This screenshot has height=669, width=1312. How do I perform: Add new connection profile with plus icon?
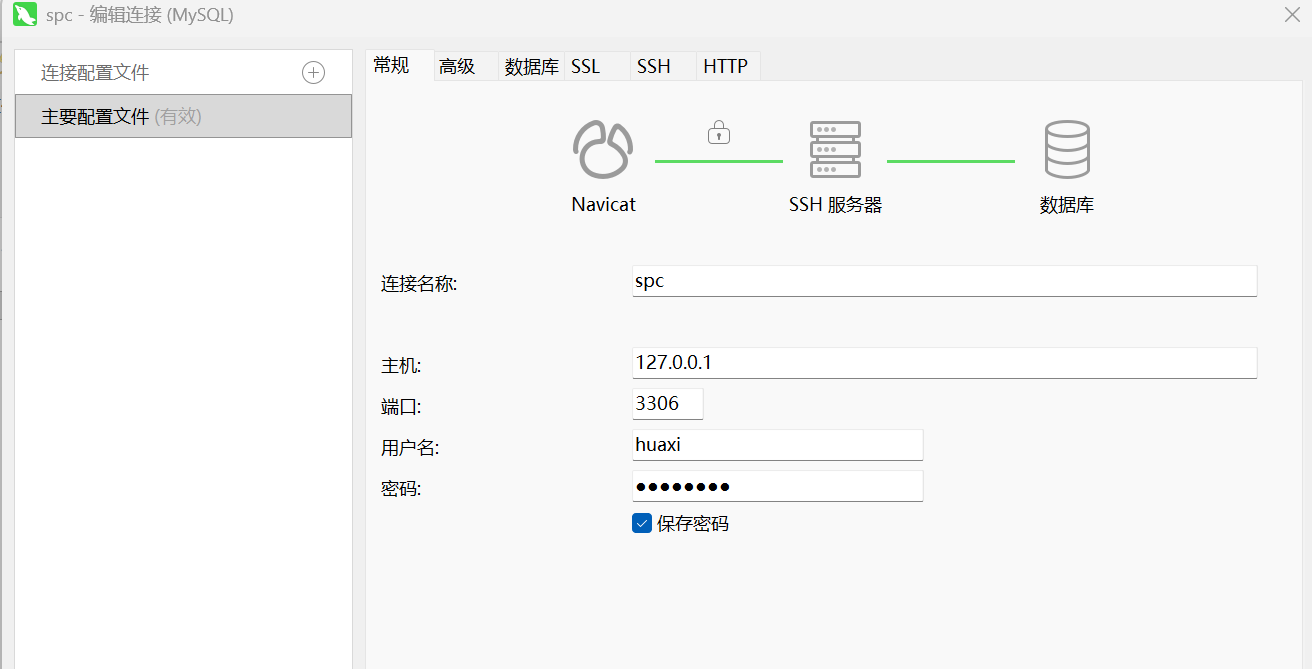(313, 73)
